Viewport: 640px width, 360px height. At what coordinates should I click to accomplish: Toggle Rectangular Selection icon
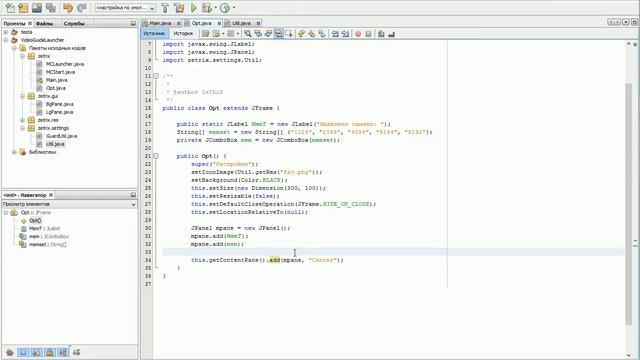[x=289, y=34]
